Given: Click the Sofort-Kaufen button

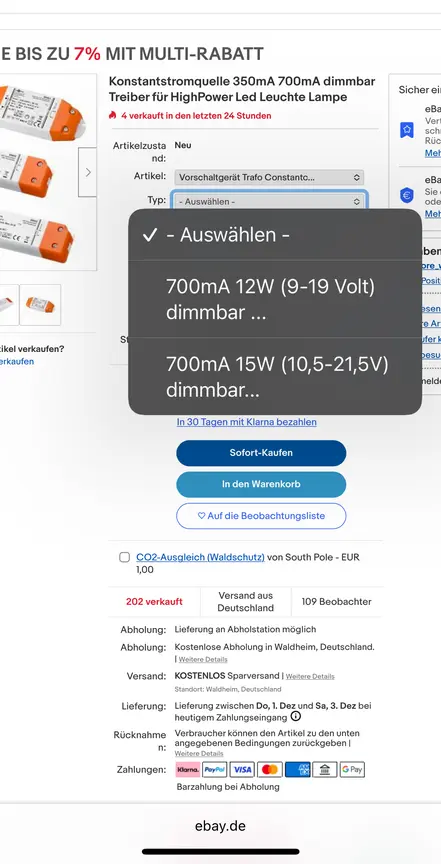Looking at the screenshot, I should click(261, 453).
